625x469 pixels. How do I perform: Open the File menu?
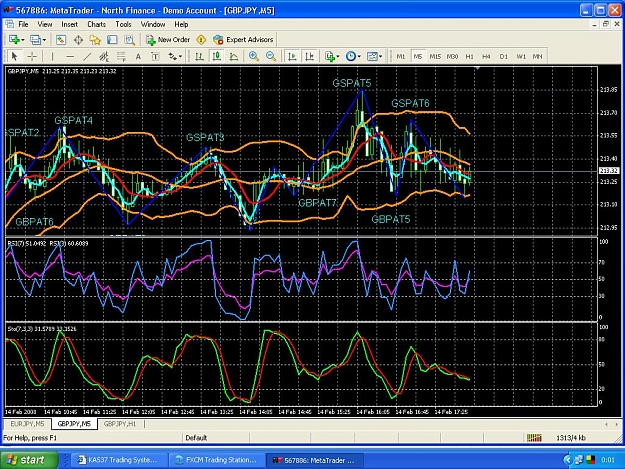[24, 24]
